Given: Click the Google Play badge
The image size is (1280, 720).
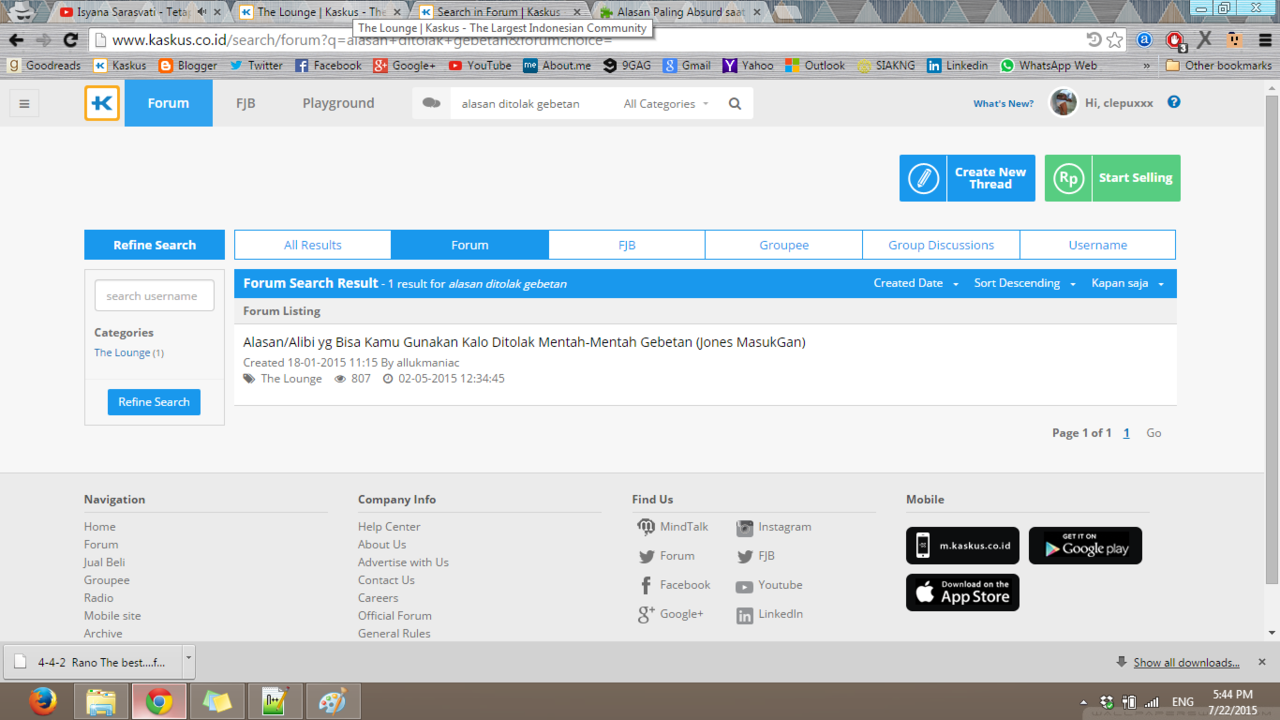Looking at the screenshot, I should point(1085,546).
